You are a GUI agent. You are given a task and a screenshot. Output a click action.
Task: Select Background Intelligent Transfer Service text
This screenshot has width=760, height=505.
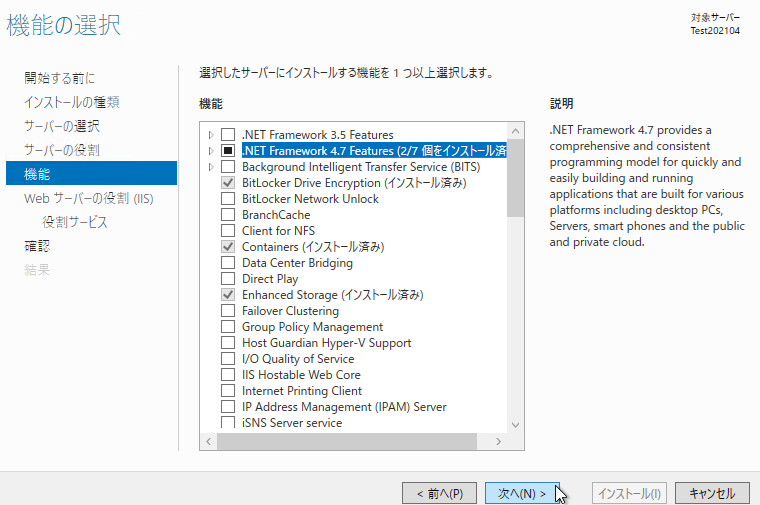[x=361, y=167]
